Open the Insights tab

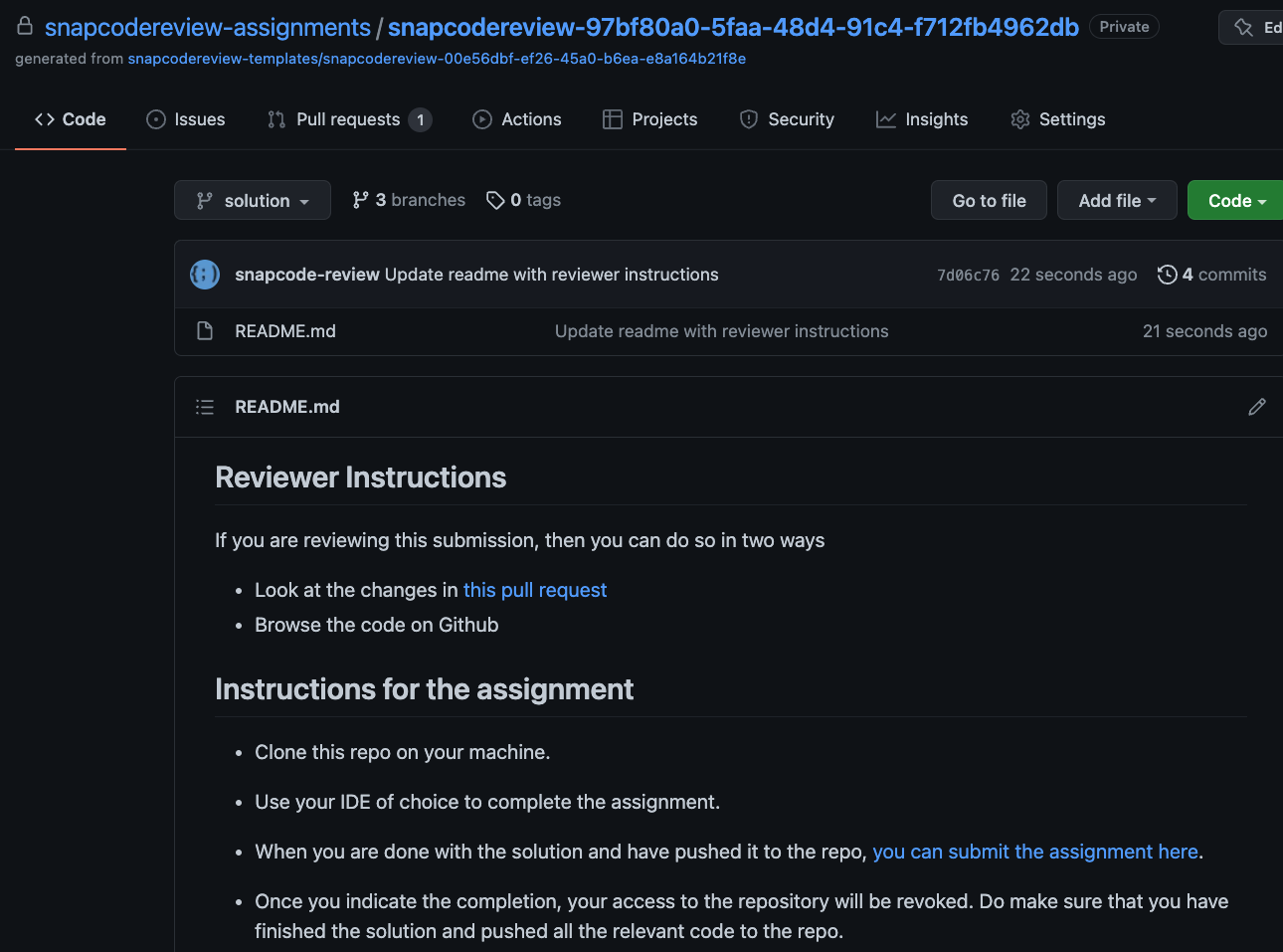[x=922, y=119]
